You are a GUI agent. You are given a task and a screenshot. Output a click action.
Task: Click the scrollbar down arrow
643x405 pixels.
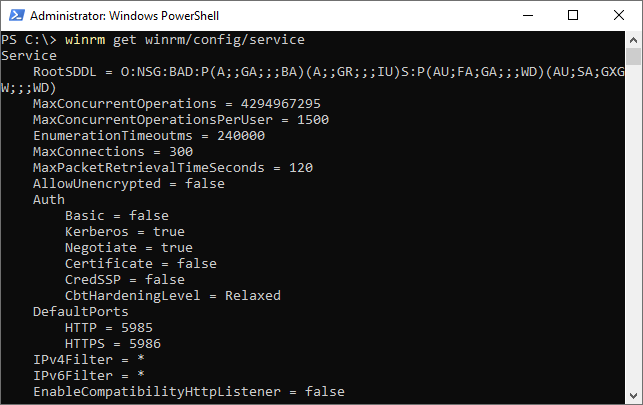(x=634, y=396)
